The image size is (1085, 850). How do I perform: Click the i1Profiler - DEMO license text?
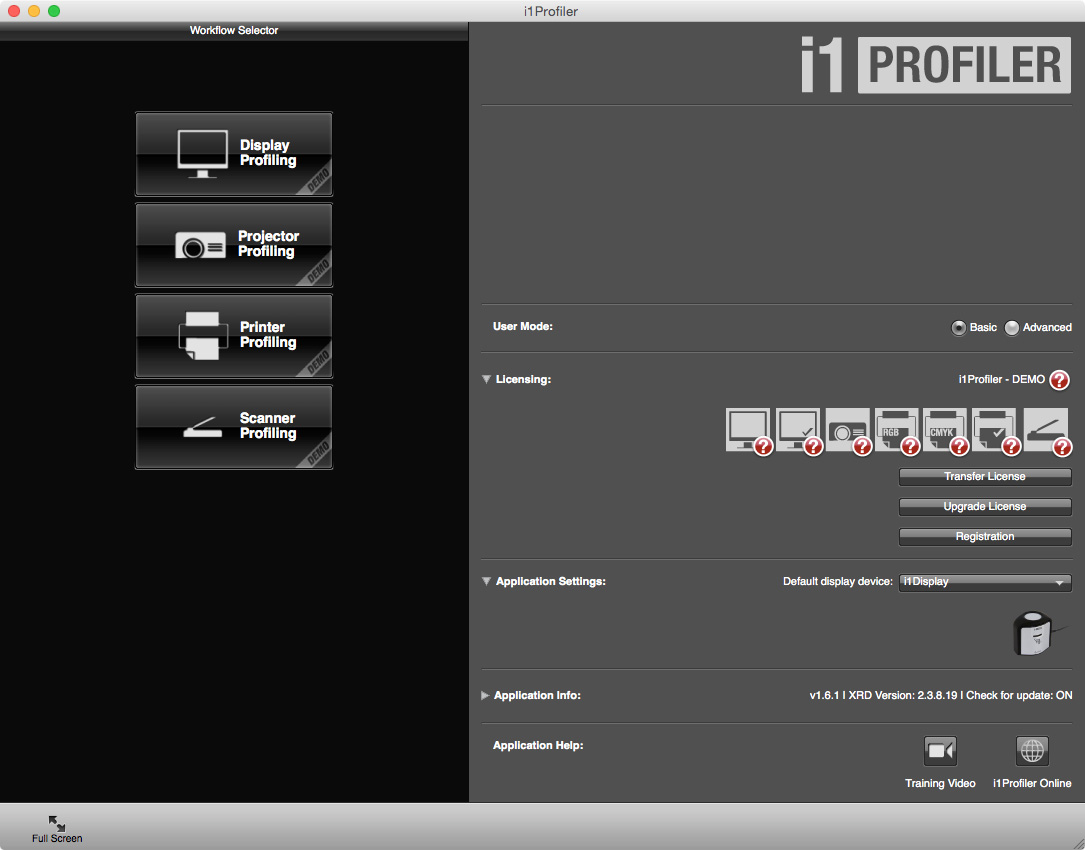(1001, 379)
